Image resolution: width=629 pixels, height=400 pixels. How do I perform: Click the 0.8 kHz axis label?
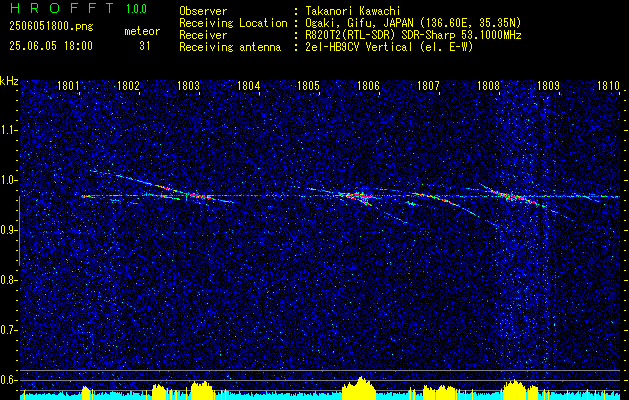coord(8,280)
